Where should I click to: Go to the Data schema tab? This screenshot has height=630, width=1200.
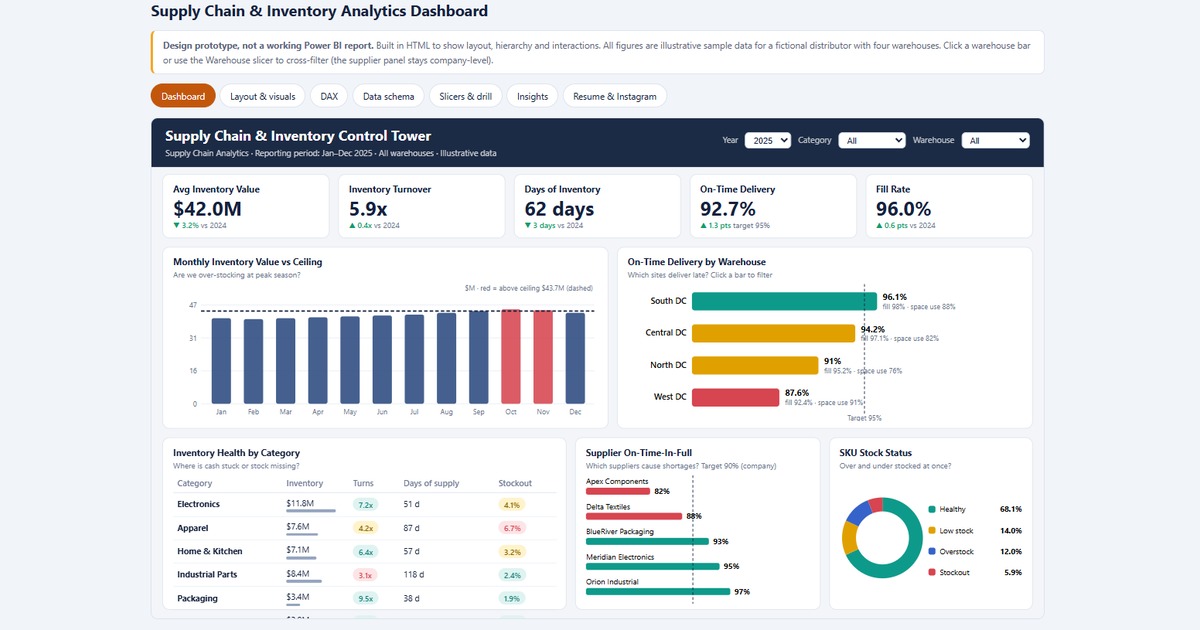point(389,96)
